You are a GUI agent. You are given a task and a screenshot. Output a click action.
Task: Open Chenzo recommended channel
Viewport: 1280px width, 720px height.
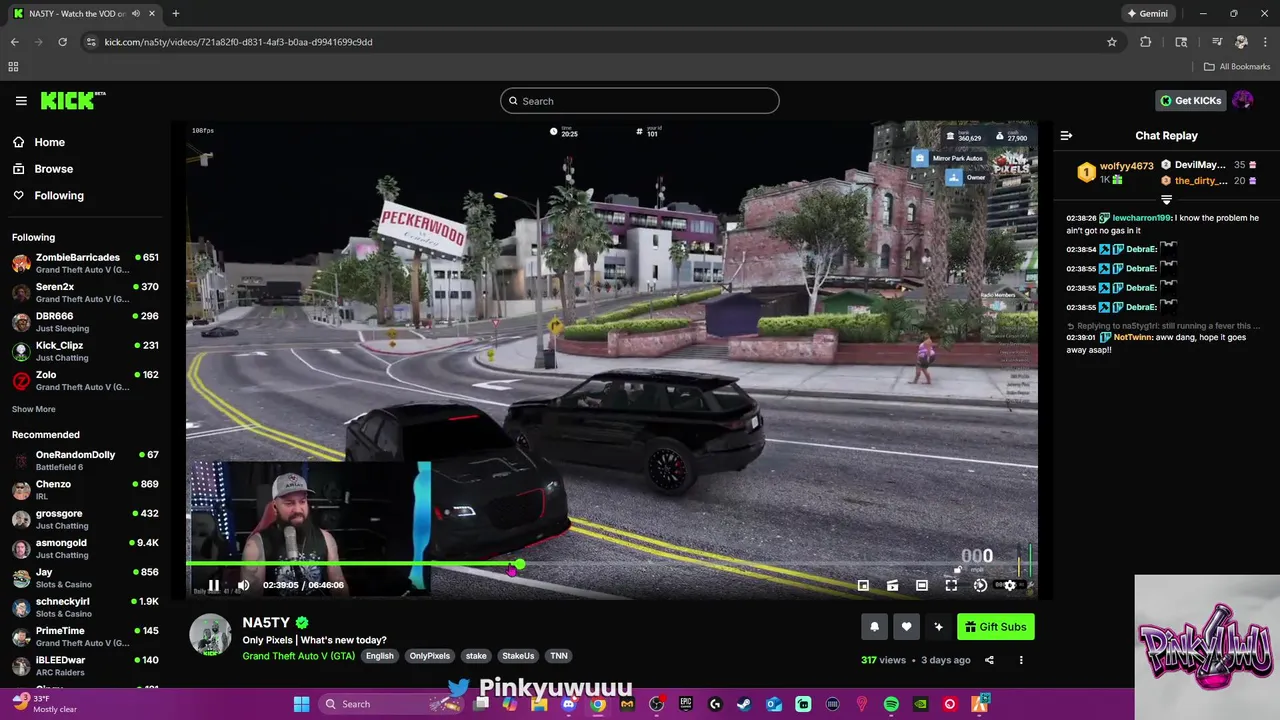tap(85, 490)
